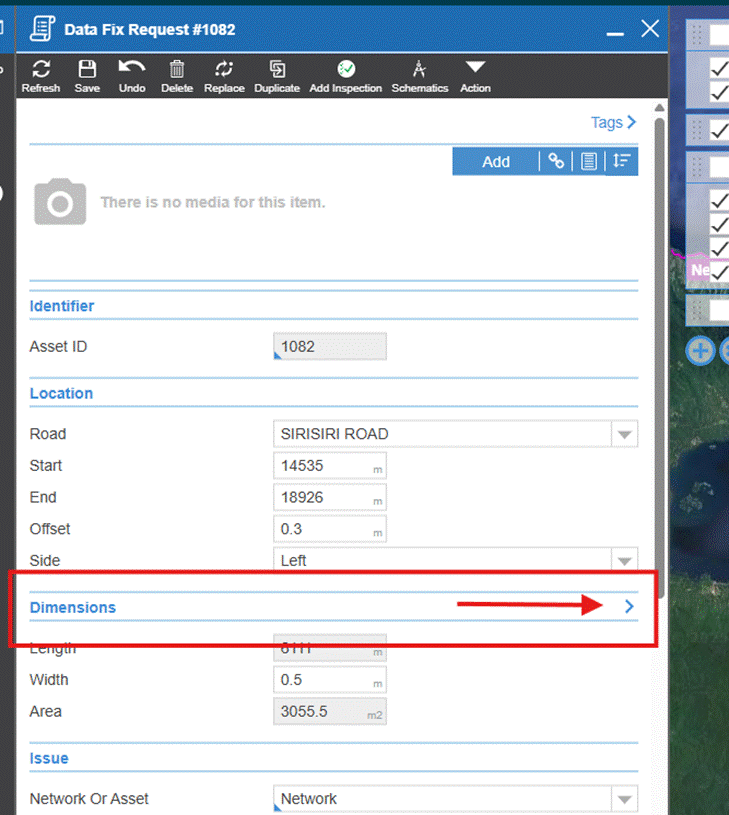Viewport: 729px width, 815px height.
Task: Click the Identifier section heading
Action: pos(62,306)
